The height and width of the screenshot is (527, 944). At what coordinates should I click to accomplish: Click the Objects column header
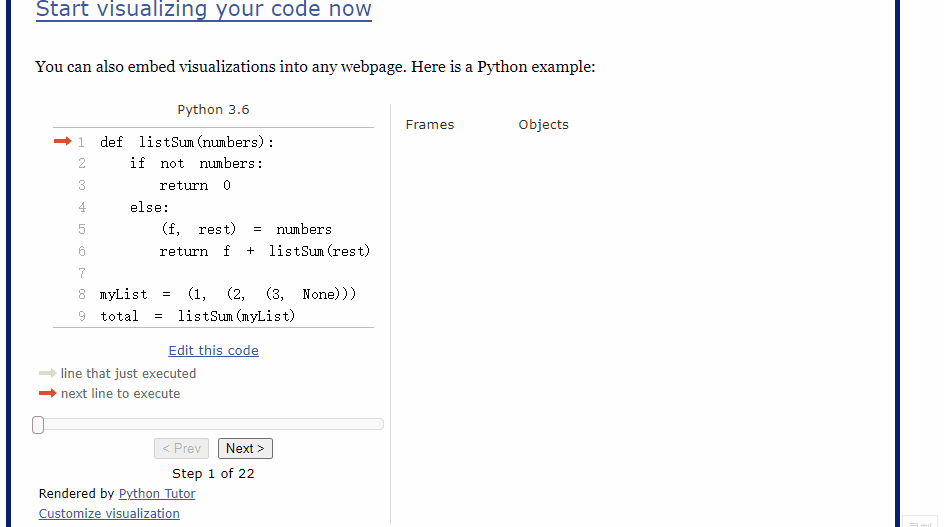click(x=544, y=125)
